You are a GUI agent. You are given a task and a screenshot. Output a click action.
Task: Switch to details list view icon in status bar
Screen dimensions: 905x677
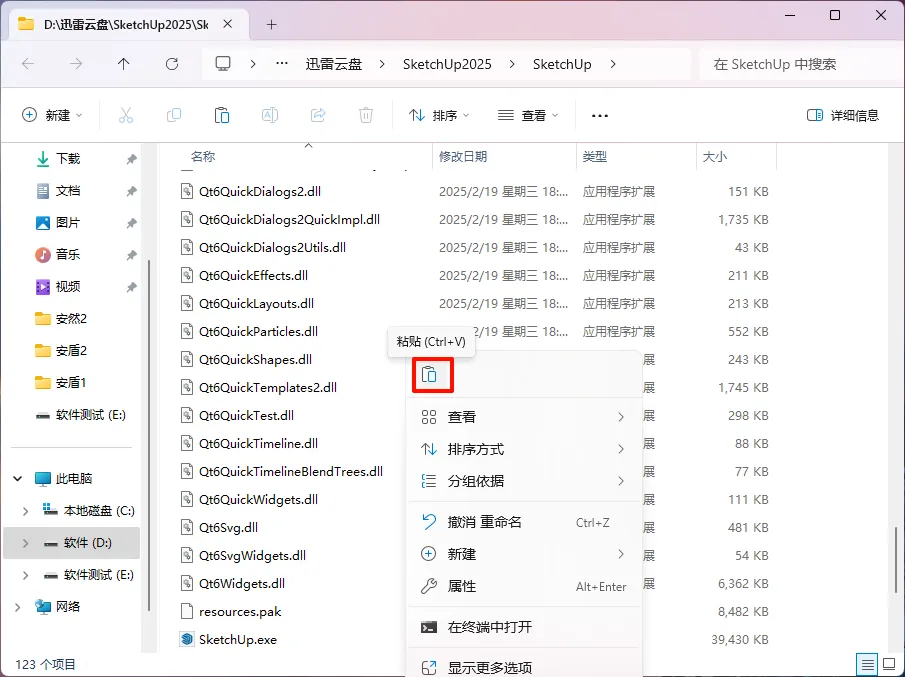coord(867,665)
